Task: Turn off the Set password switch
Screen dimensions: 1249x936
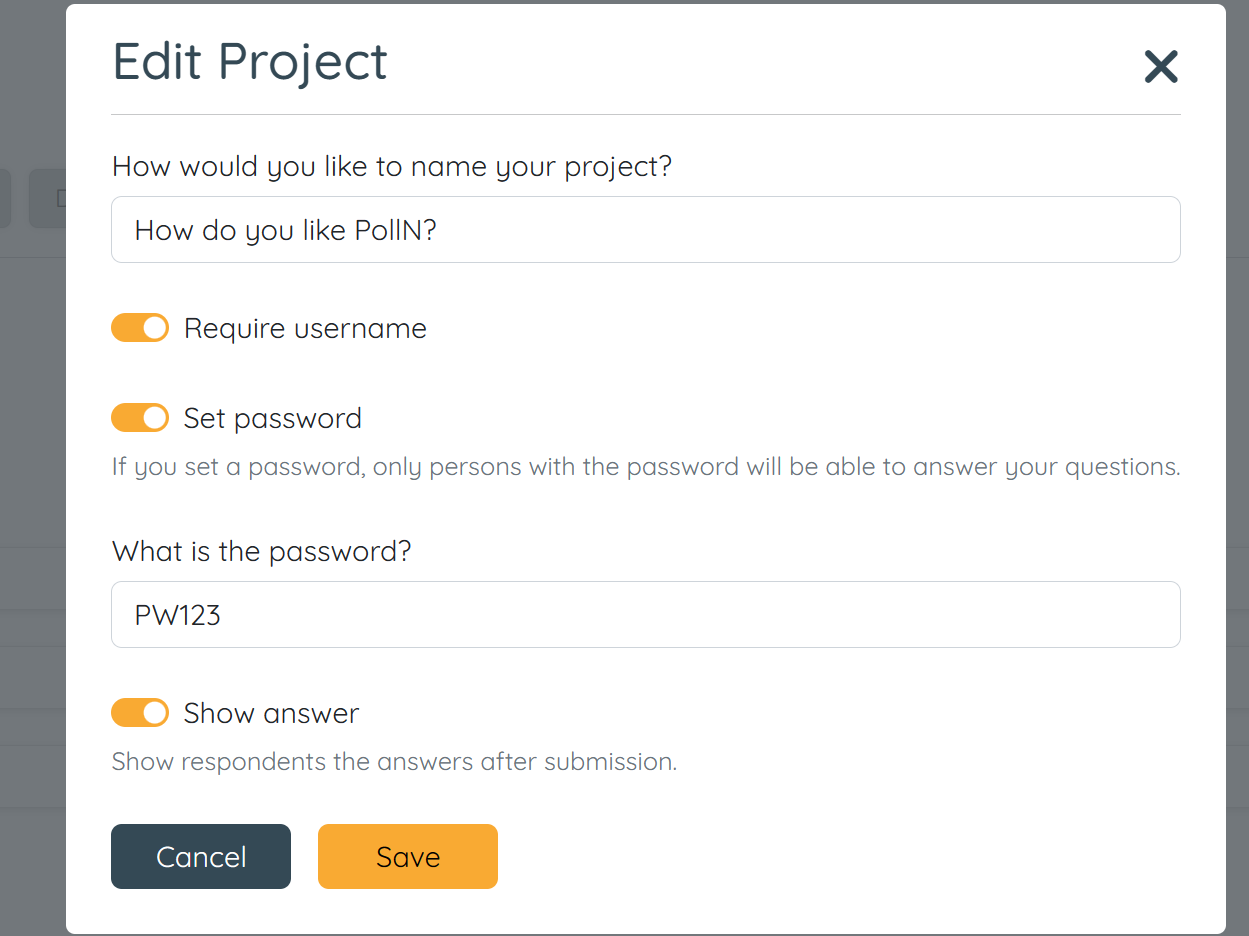Action: point(140,417)
